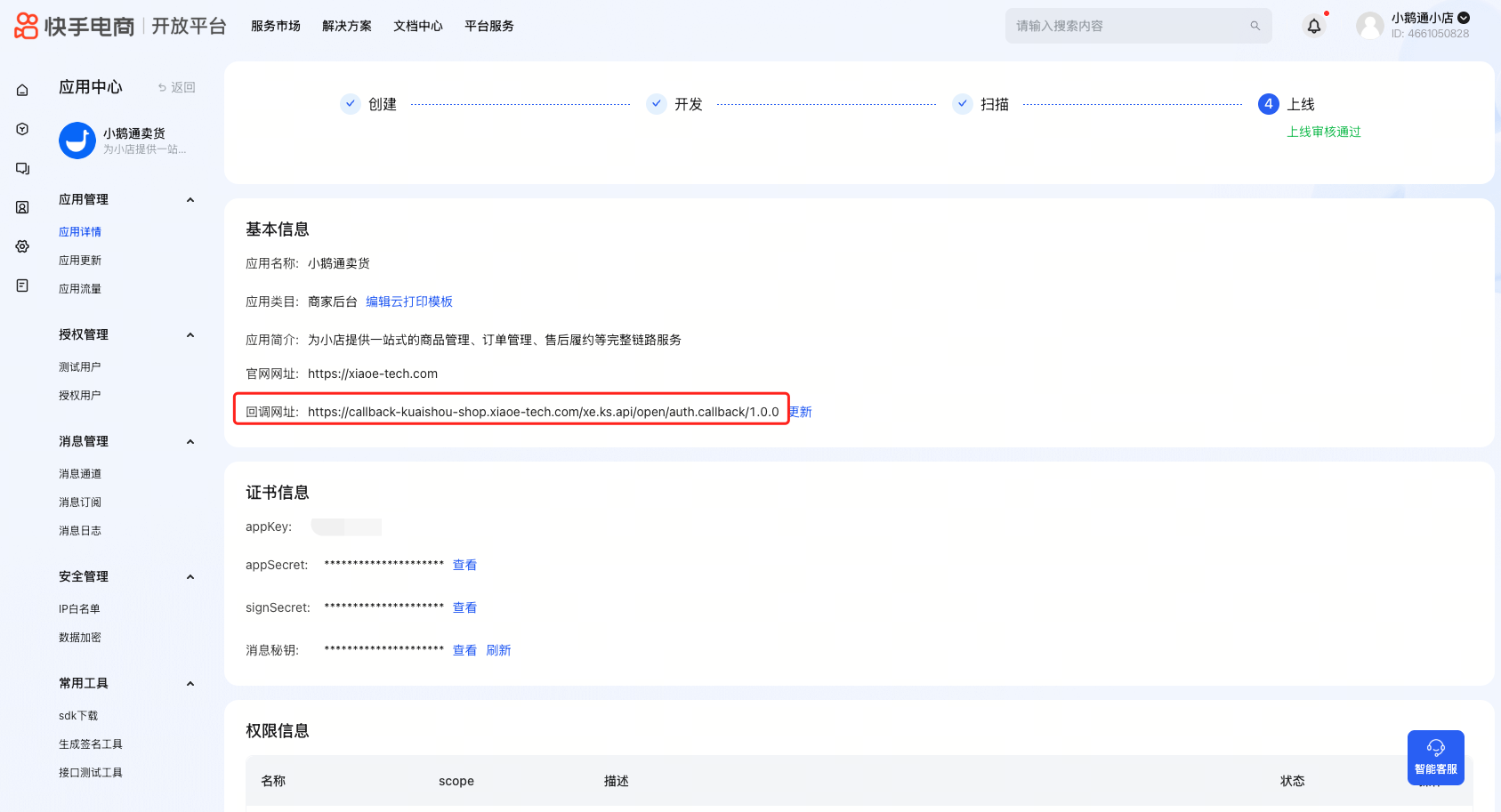1501x812 pixels.
Task: Select 应用流量 in sidebar
Action: [80, 289]
